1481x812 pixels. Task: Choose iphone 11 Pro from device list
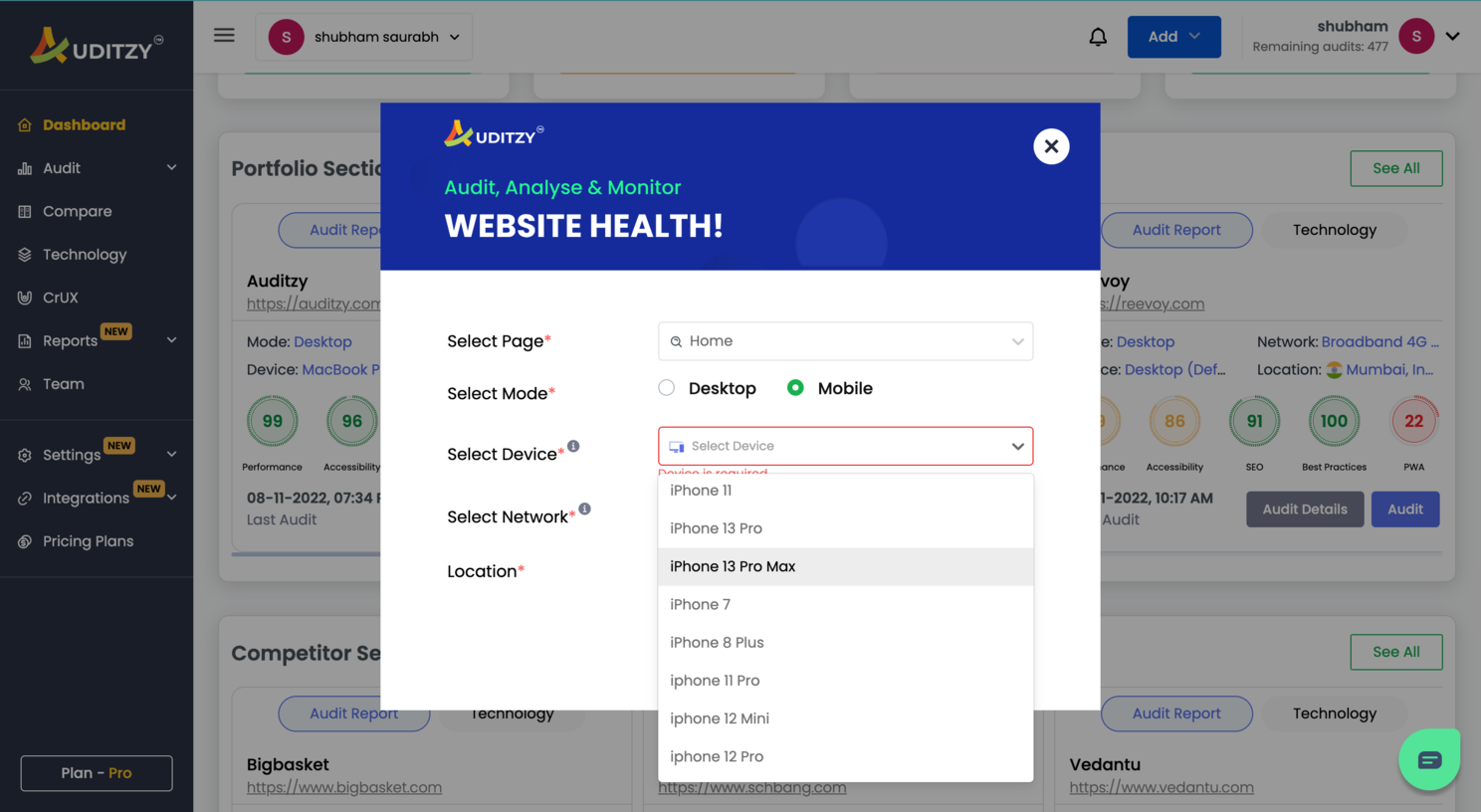pos(846,681)
